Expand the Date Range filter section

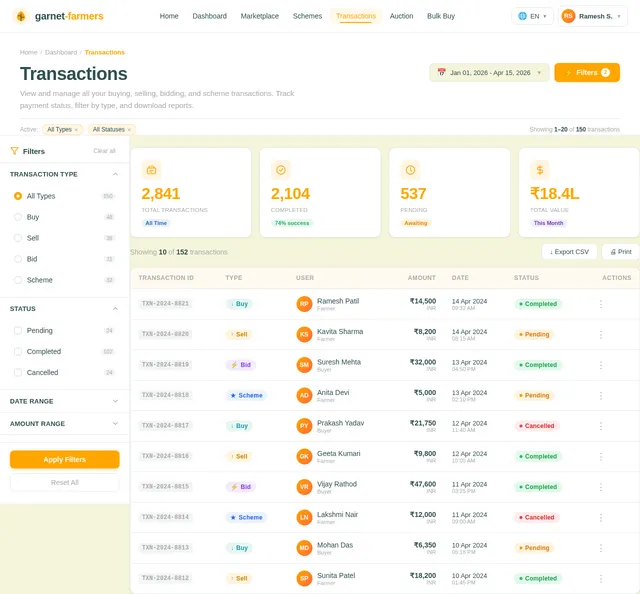[x=64, y=401]
